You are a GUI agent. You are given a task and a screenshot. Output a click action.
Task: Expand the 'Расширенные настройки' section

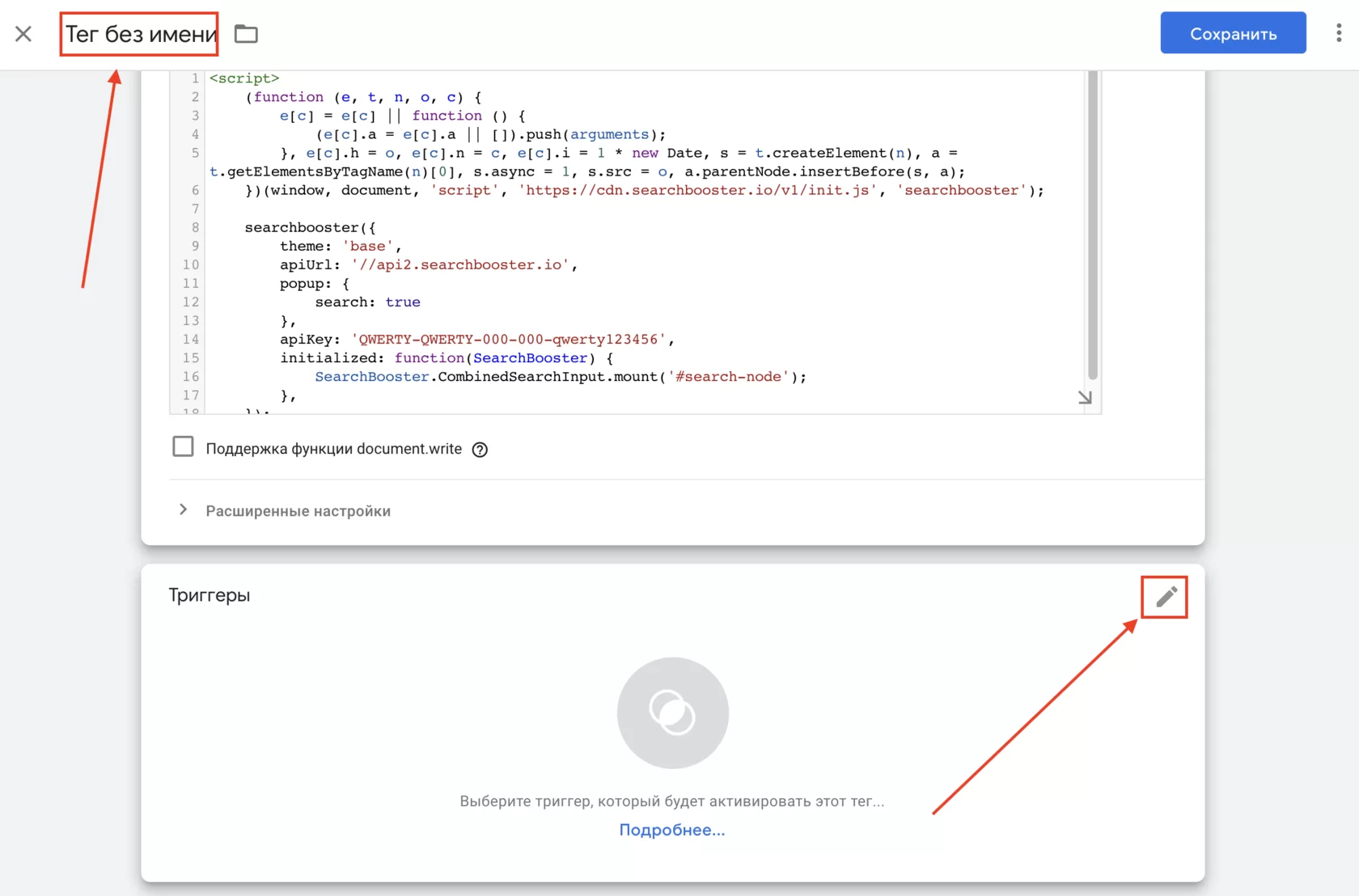[x=298, y=511]
